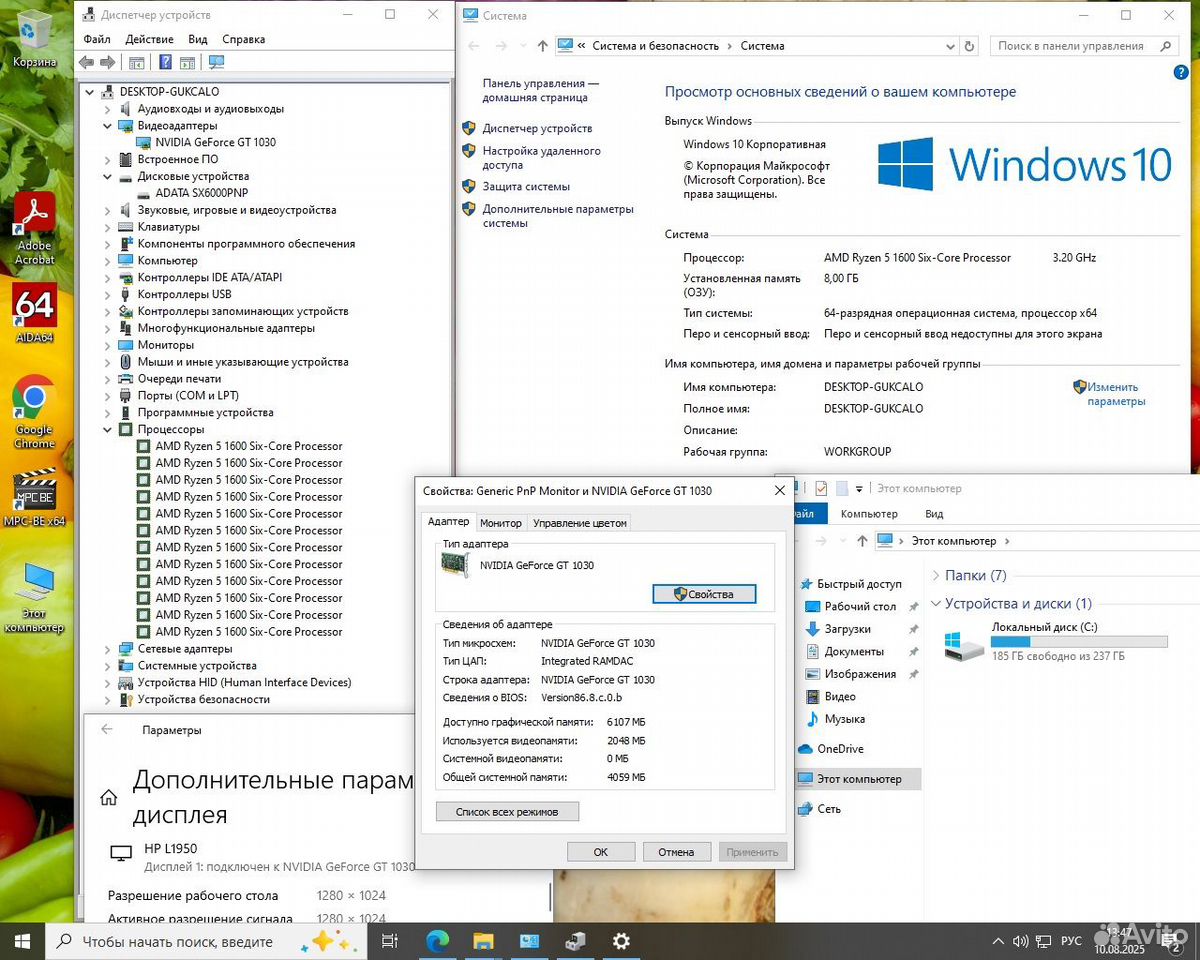This screenshot has height=960, width=1200.
Task: Expand the Аудиовходы и аудиовыходы node
Action: click(108, 109)
